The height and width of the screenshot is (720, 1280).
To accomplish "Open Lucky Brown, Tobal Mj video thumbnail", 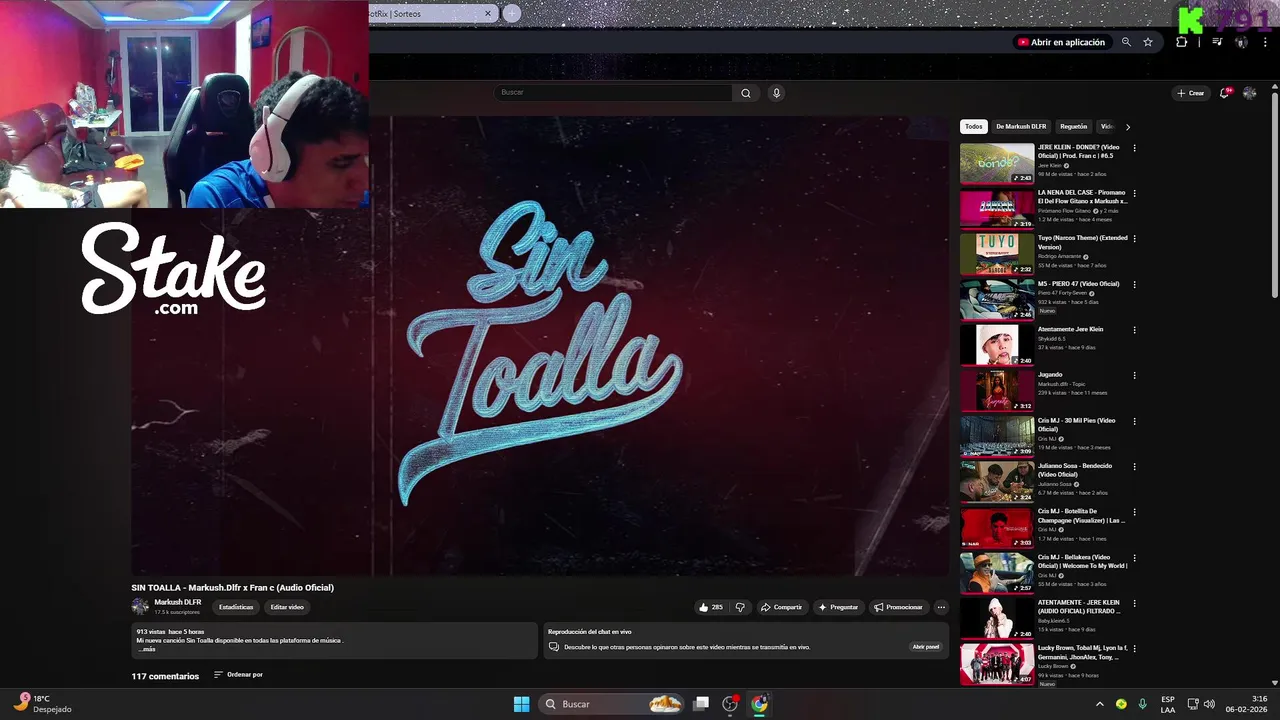I will pos(997,664).
